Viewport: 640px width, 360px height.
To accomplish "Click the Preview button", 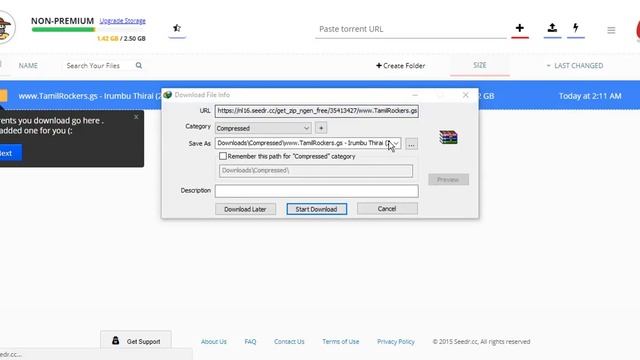I will (x=448, y=180).
